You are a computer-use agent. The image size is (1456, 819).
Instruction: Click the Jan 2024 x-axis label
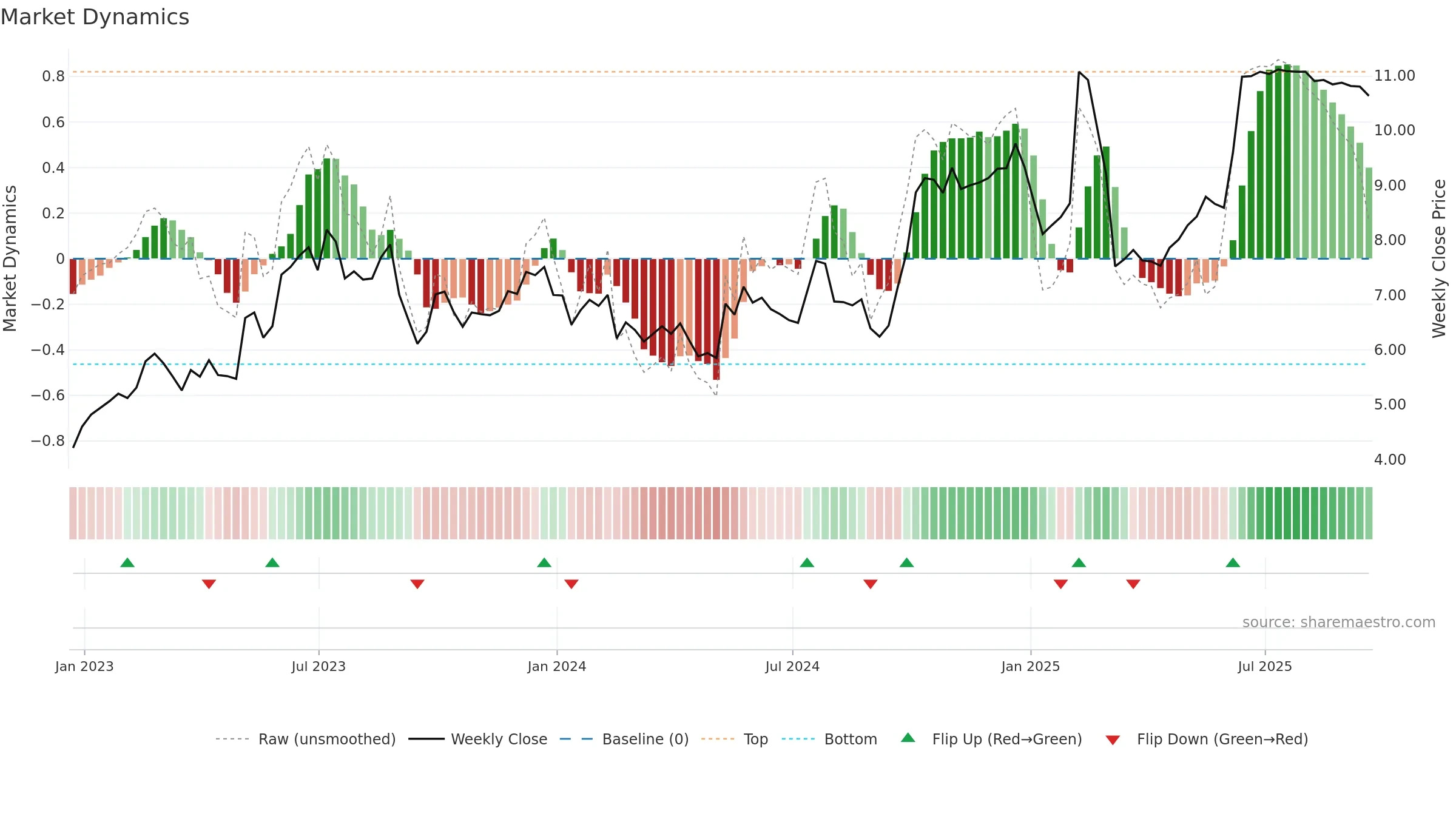point(557,666)
